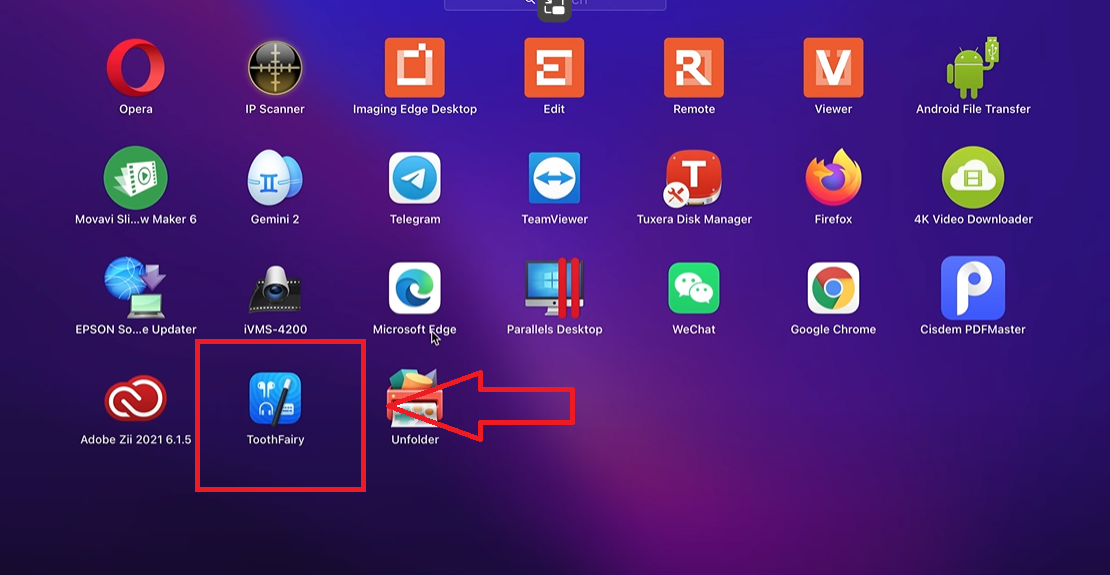Screen dimensions: 1110x575
Task: Open Firefox browser
Action: click(833, 178)
